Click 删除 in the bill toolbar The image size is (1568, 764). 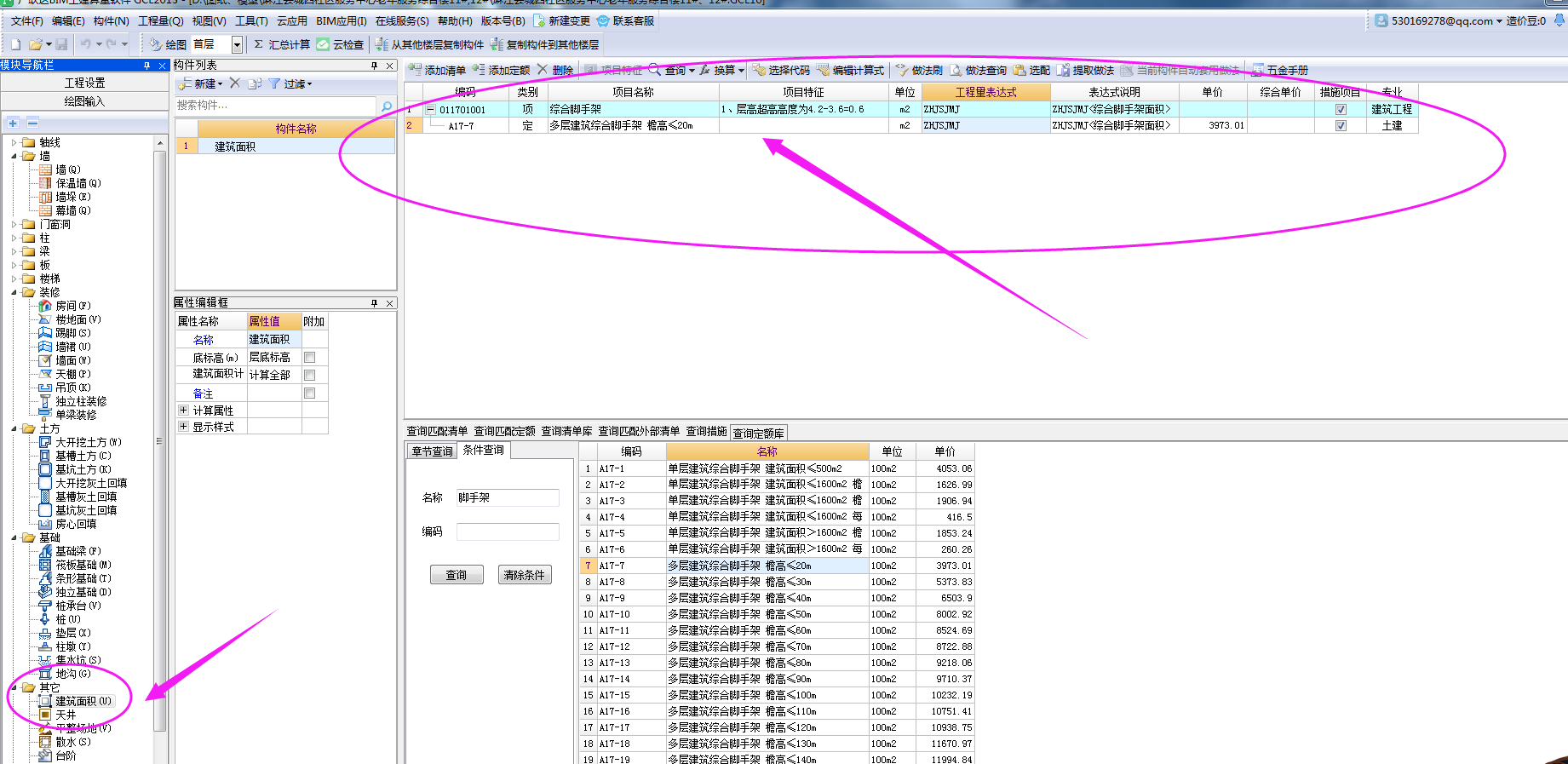coord(555,70)
